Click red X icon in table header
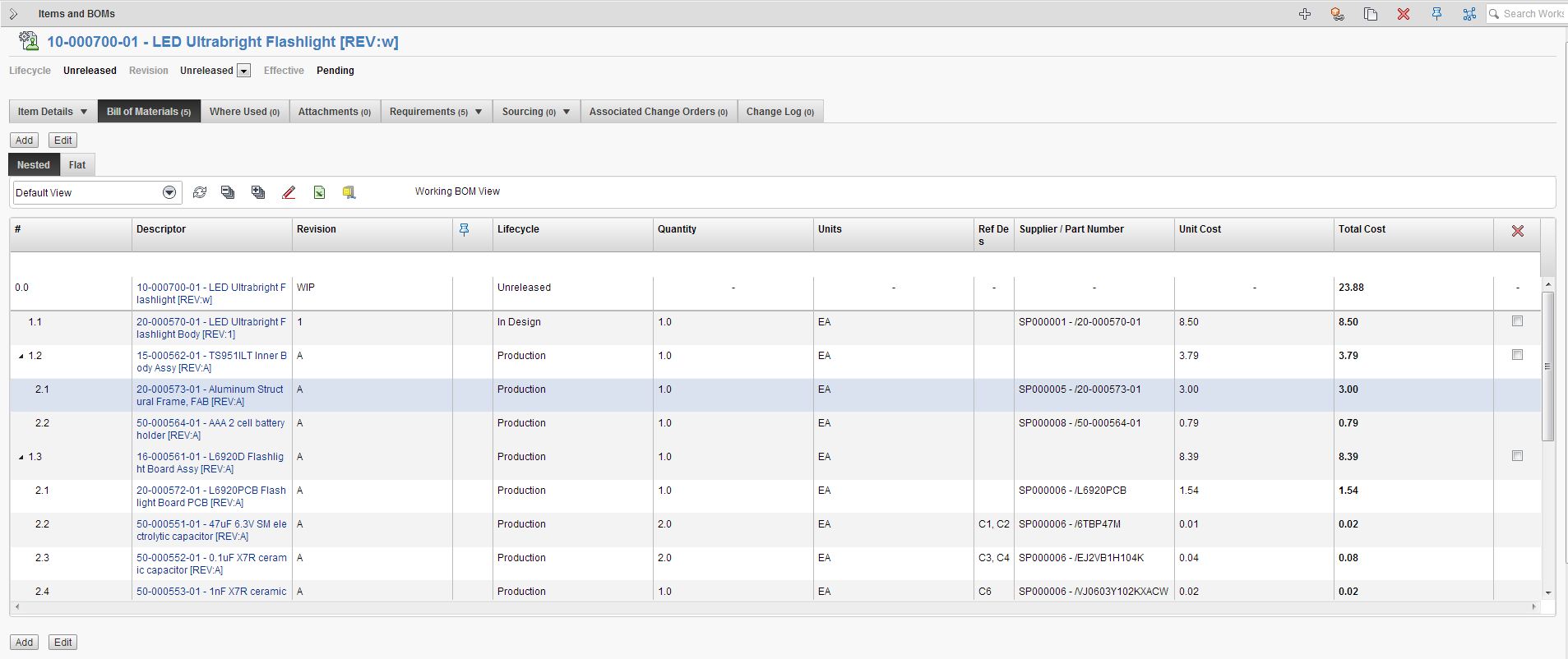Screen dimensions: 1568x659 pos(1518,231)
